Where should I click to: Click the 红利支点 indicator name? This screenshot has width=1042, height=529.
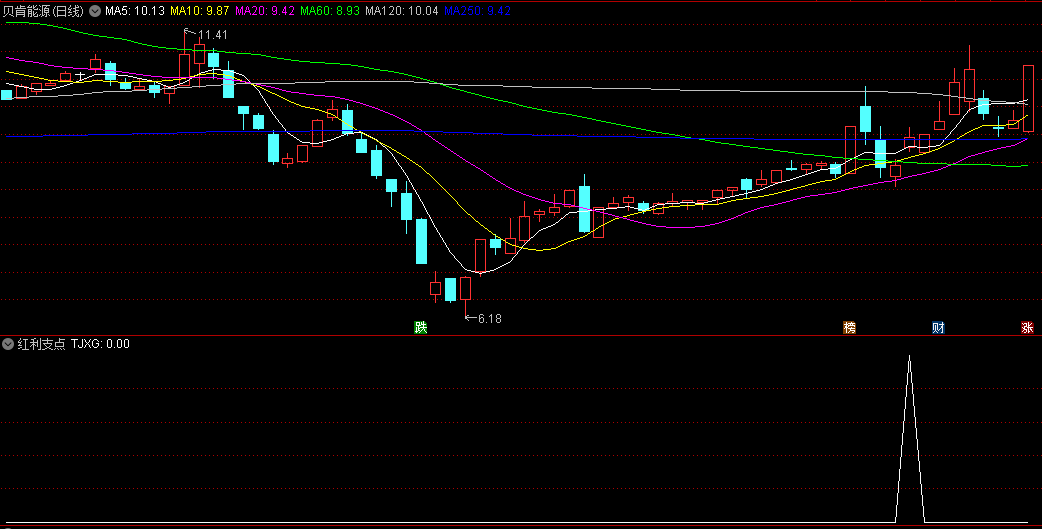coord(41,344)
